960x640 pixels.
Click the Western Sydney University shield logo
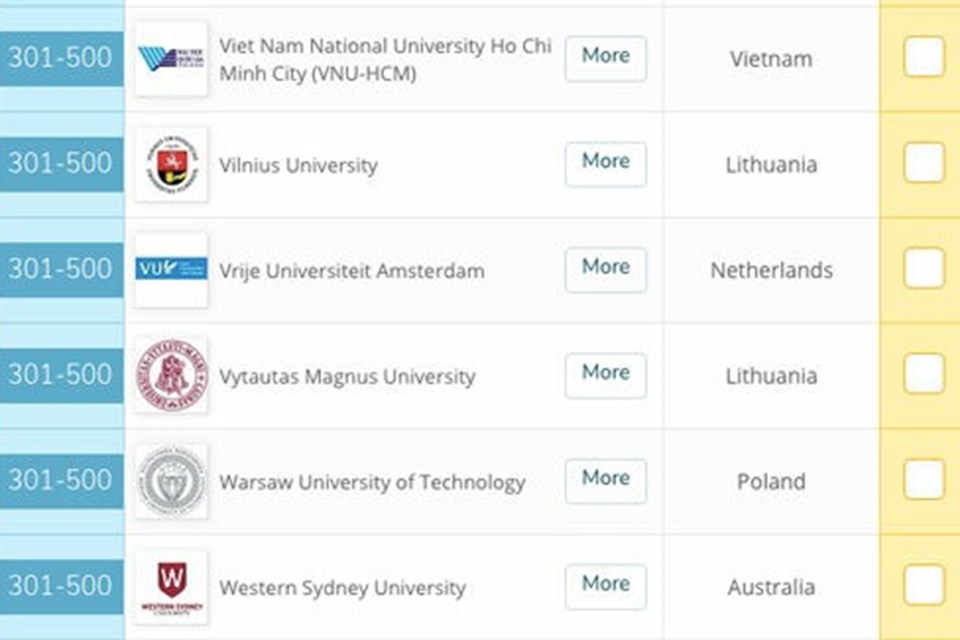click(171, 587)
